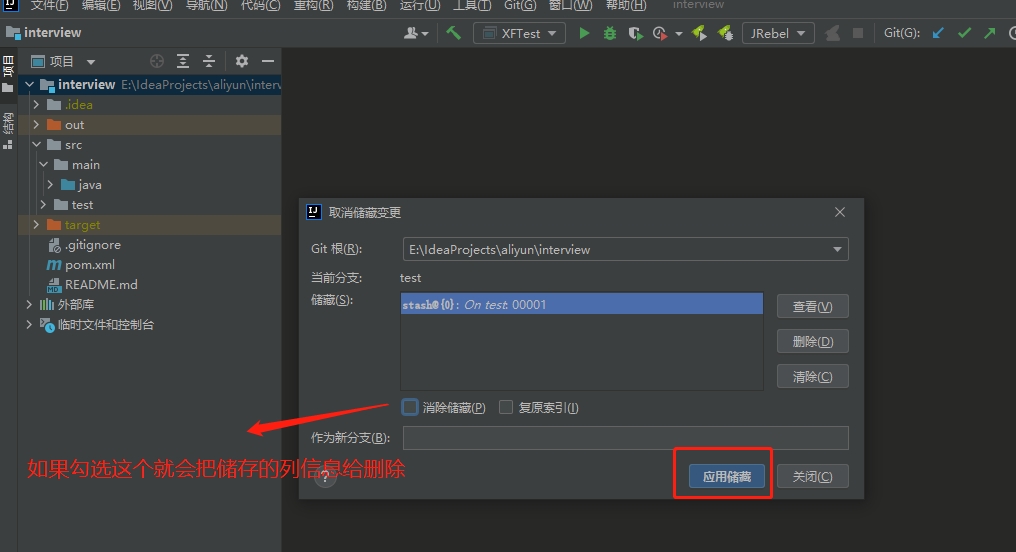Click the 作为新分支 input field
Screen dimensions: 1016x552
[625, 438]
